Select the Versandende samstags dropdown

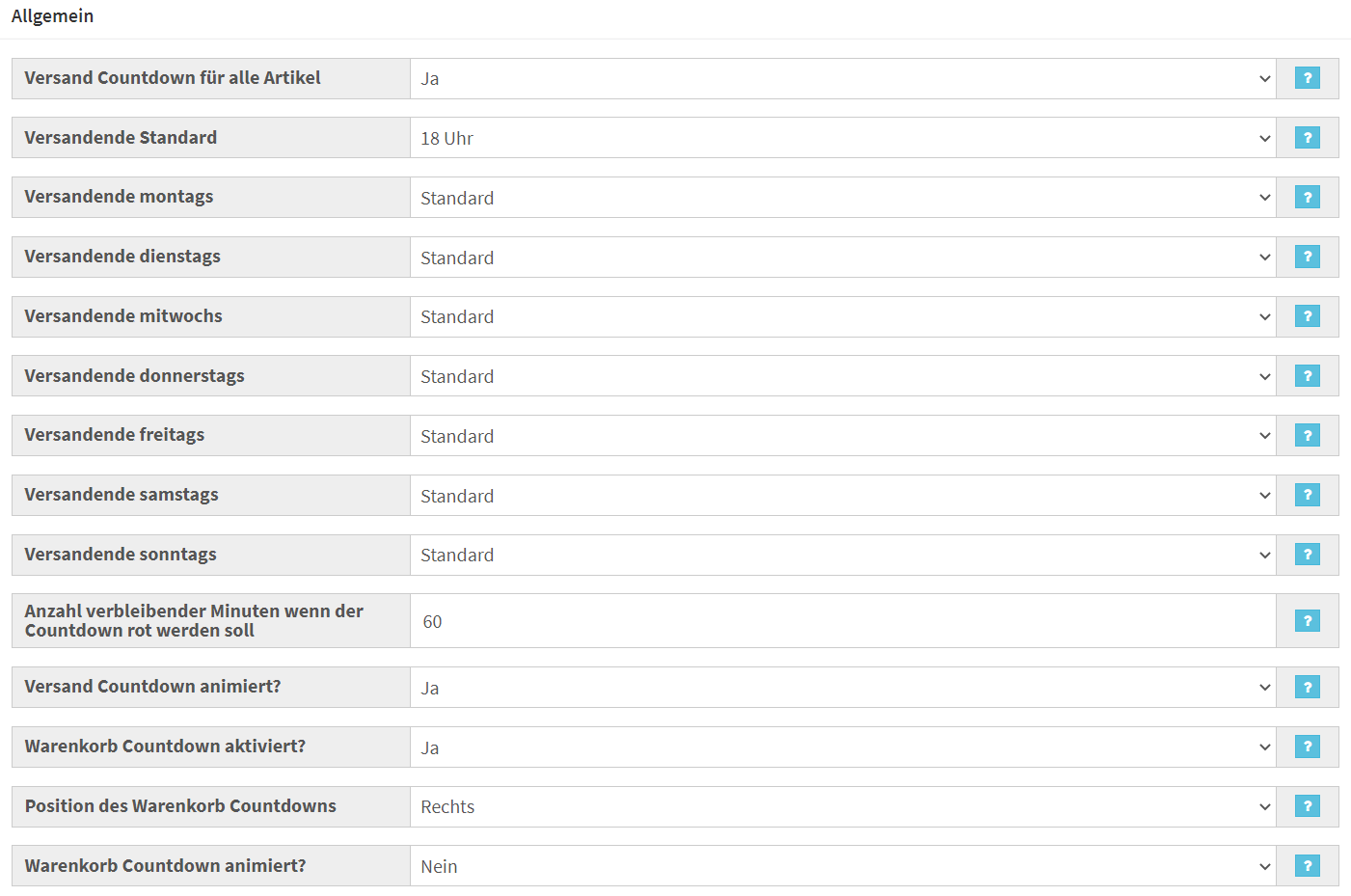pos(843,496)
